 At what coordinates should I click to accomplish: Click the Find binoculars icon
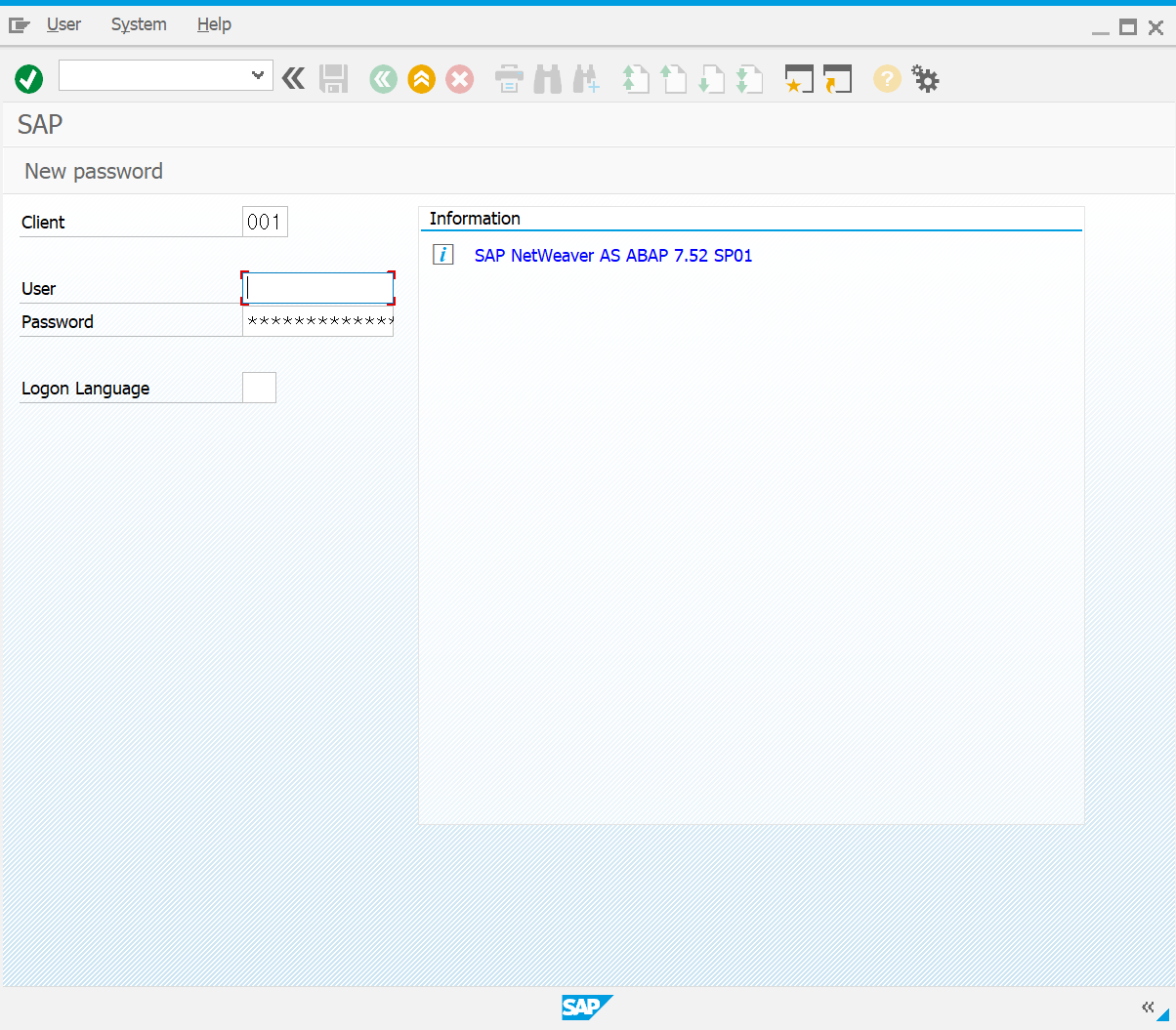548,79
